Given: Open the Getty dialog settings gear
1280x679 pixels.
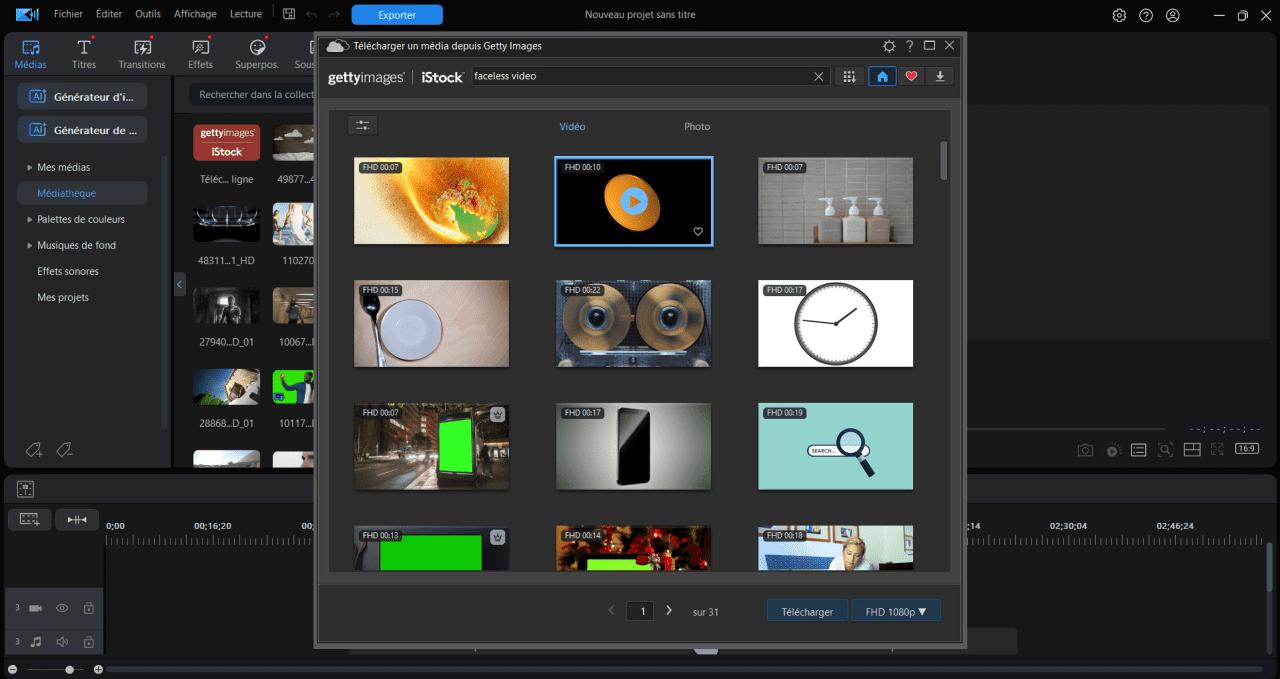Looking at the screenshot, I should point(889,46).
